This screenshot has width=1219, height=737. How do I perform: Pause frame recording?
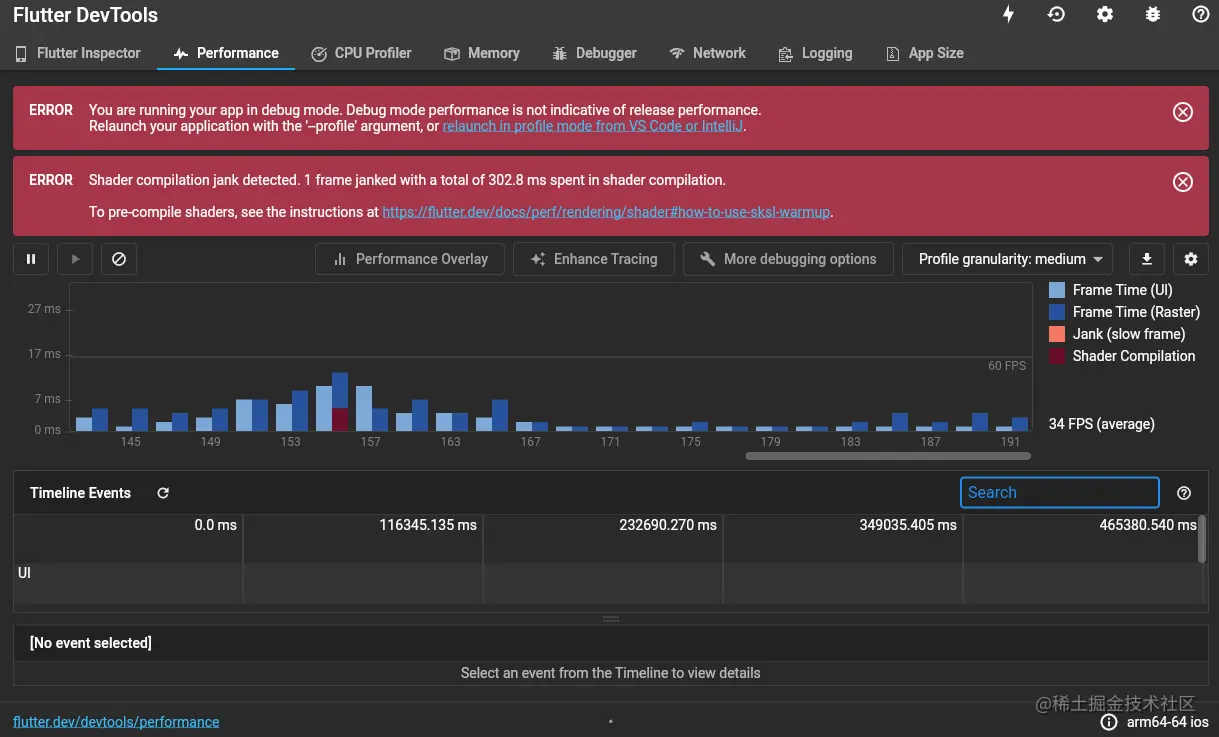[x=31, y=259]
